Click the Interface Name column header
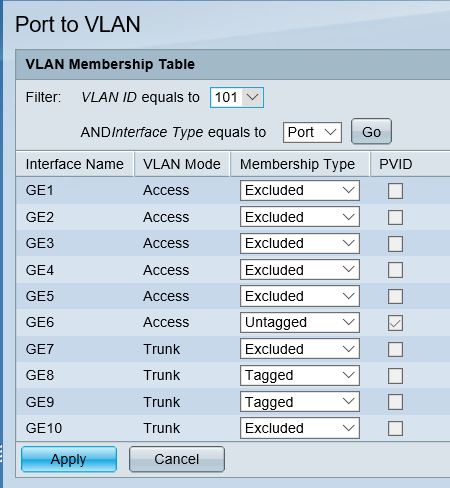 tap(75, 164)
